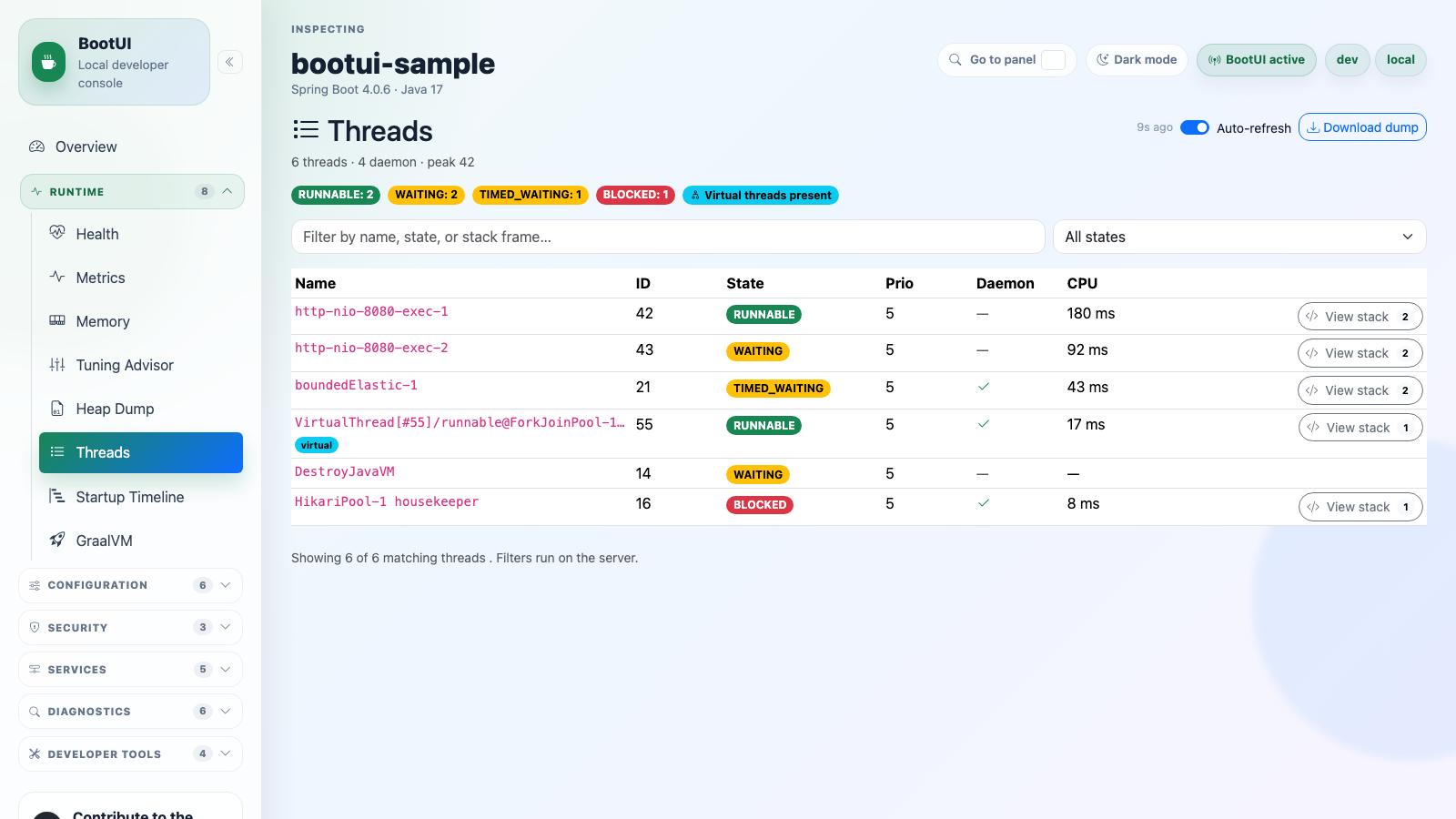This screenshot has width=1456, height=819.
Task: Click the Virtual threads present badge
Action: pyautogui.click(x=761, y=195)
